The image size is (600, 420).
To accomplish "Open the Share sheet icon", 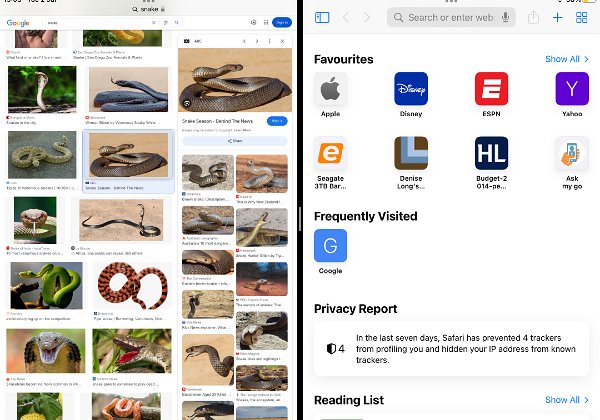I will (x=533, y=17).
